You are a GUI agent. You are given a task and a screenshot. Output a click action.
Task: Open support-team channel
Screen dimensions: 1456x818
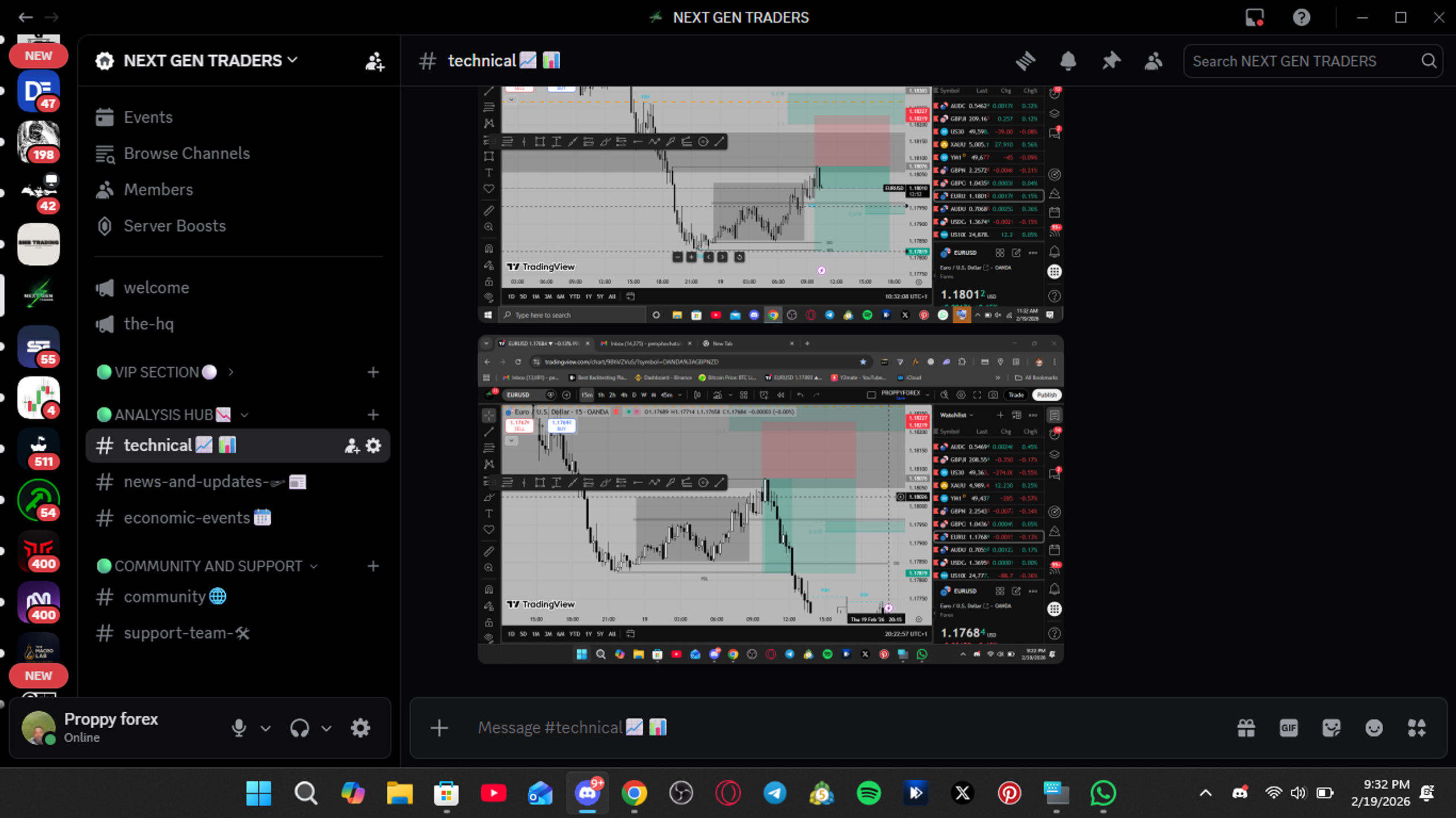(x=238, y=633)
